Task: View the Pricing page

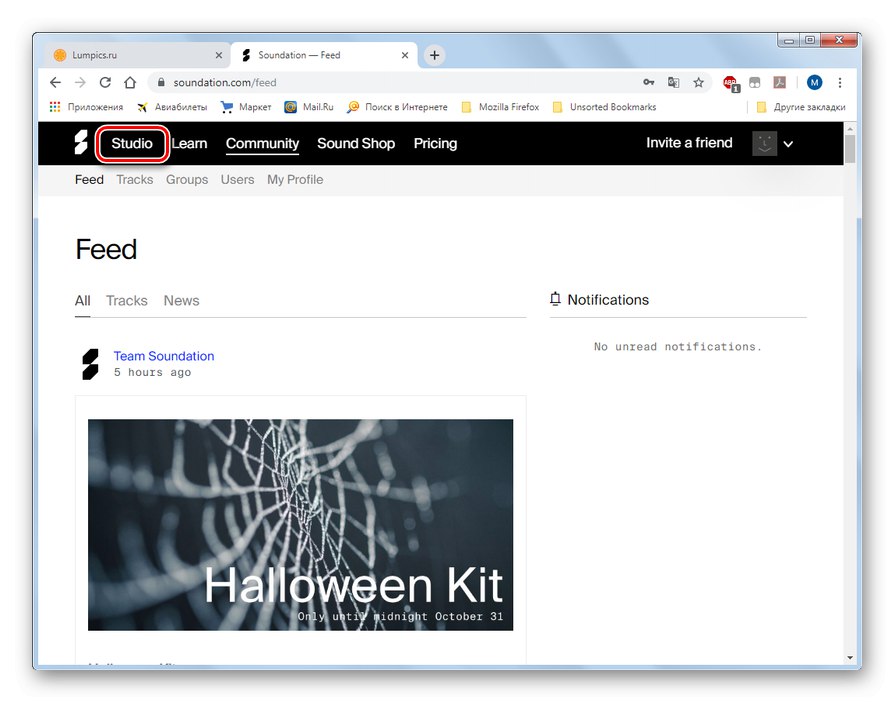Action: [436, 143]
